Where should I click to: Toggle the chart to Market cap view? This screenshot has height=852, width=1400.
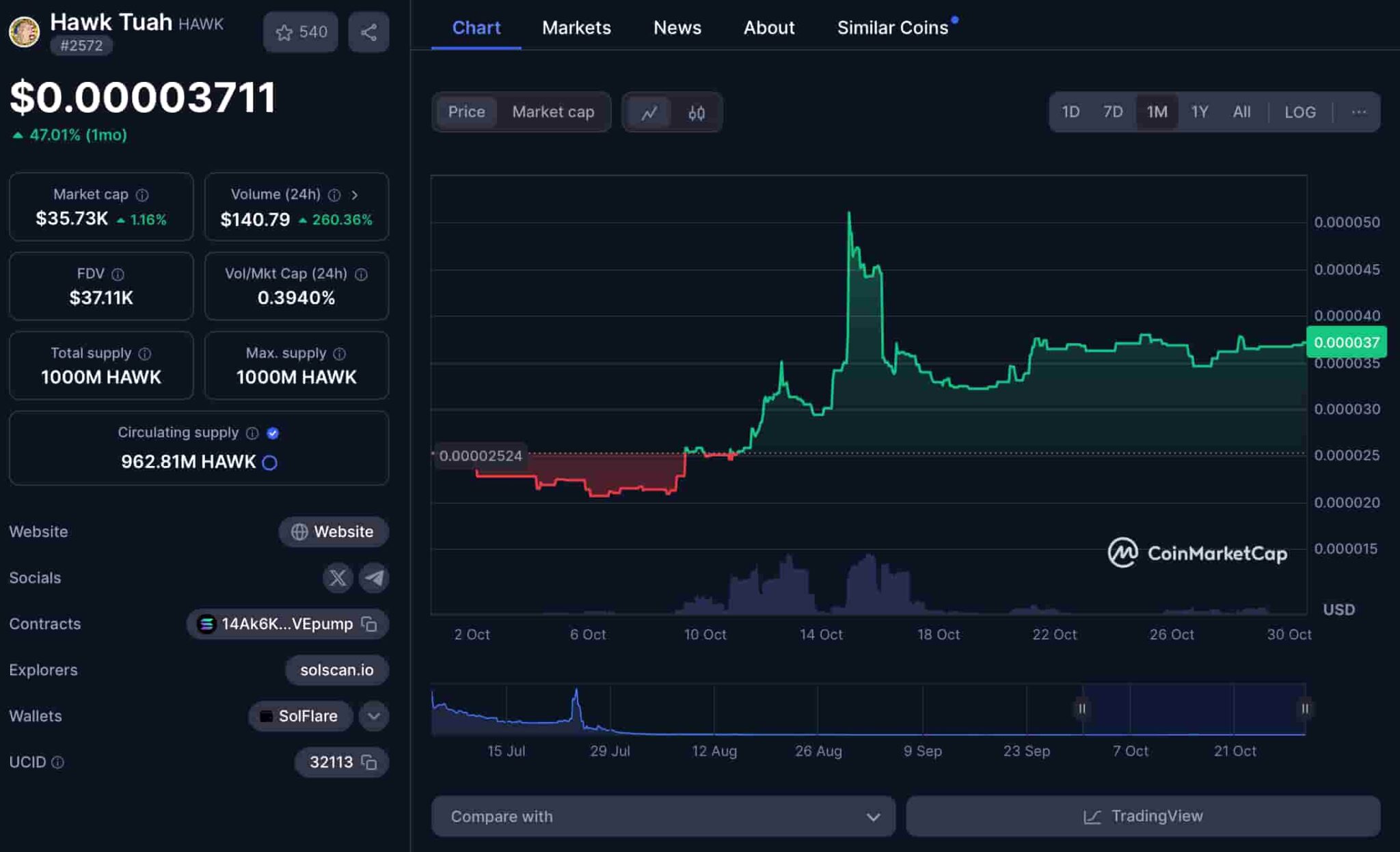click(552, 111)
